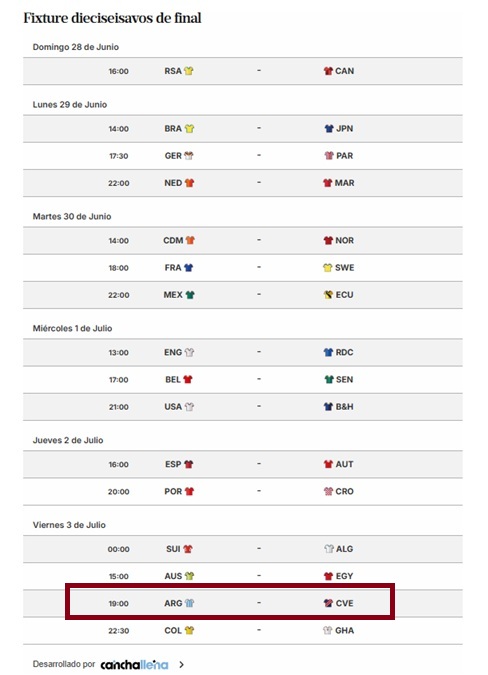
Task: Click the BRA yellow jersey icon
Action: (x=189, y=129)
